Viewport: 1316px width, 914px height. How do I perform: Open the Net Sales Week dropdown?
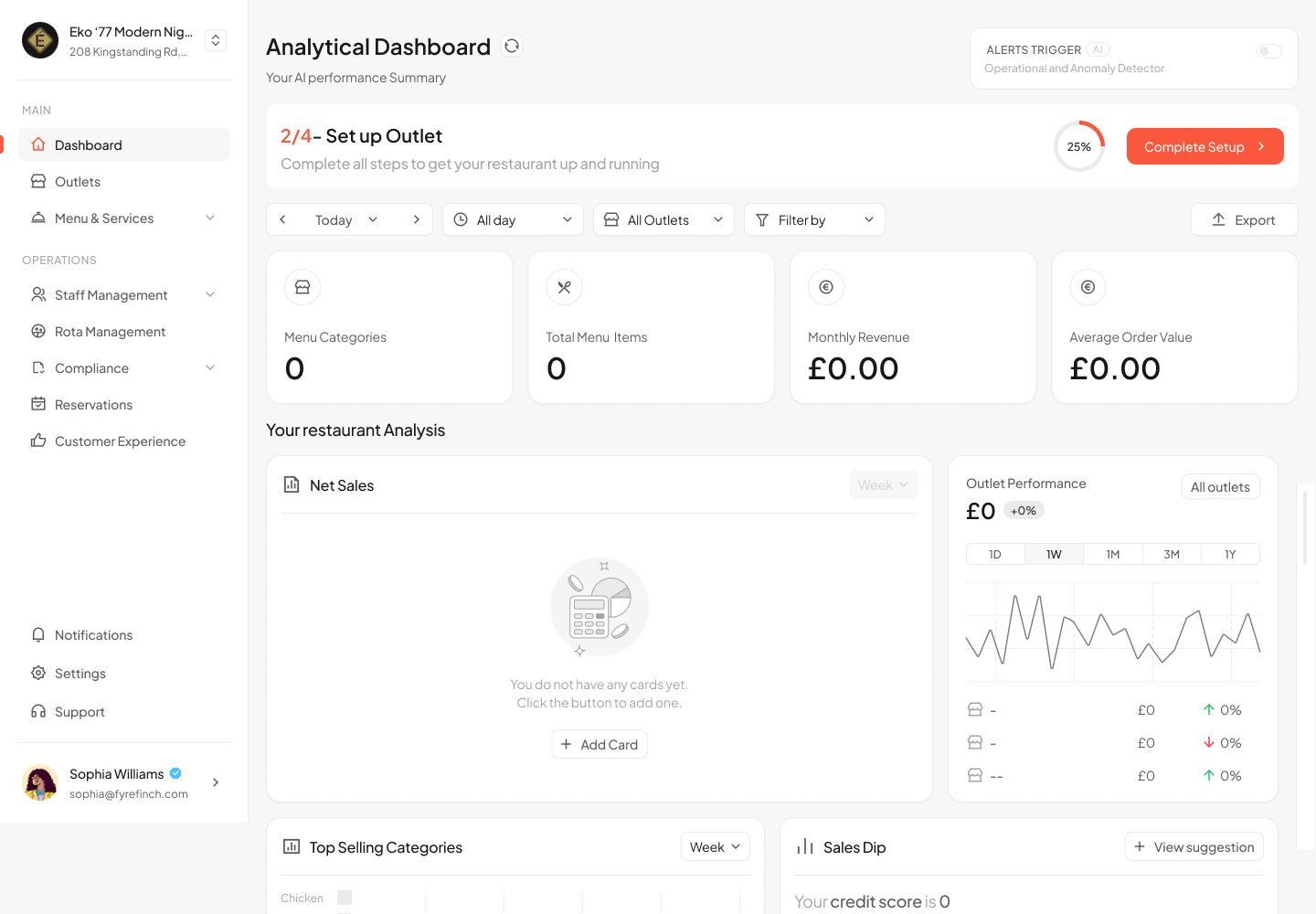[x=883, y=484]
